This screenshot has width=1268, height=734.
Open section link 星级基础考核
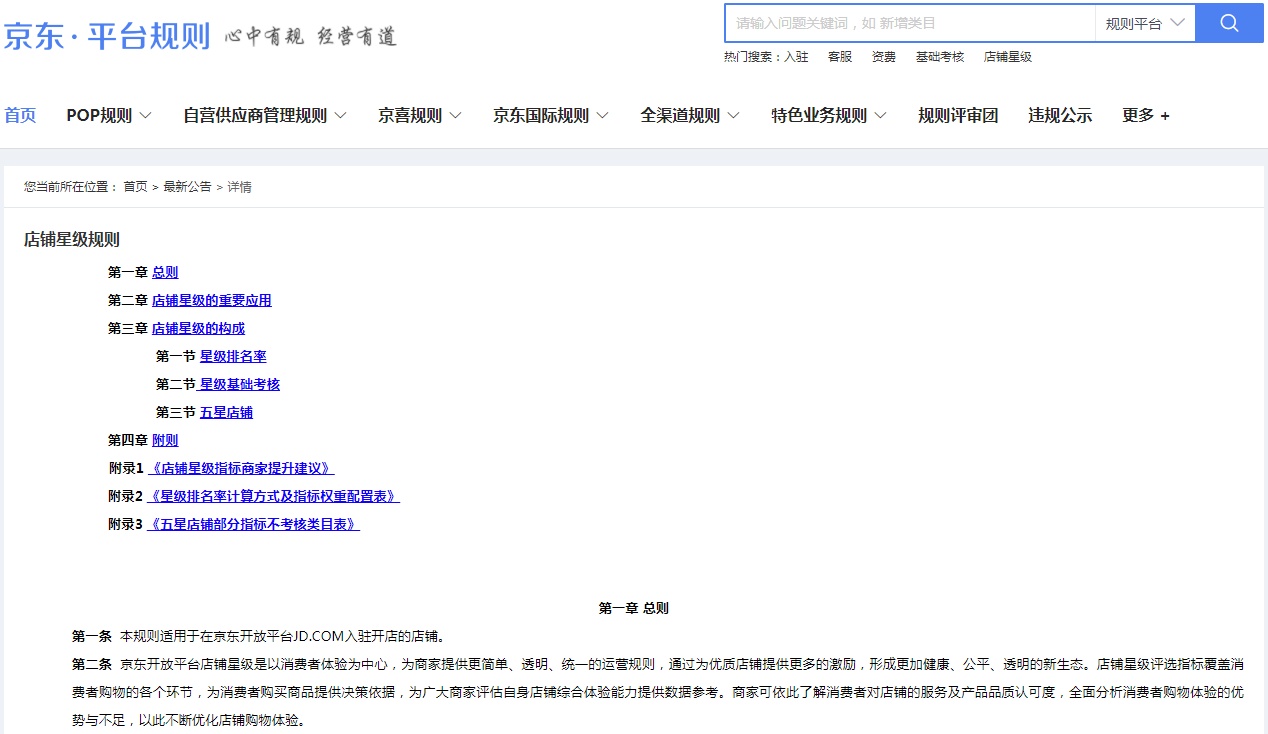[240, 384]
